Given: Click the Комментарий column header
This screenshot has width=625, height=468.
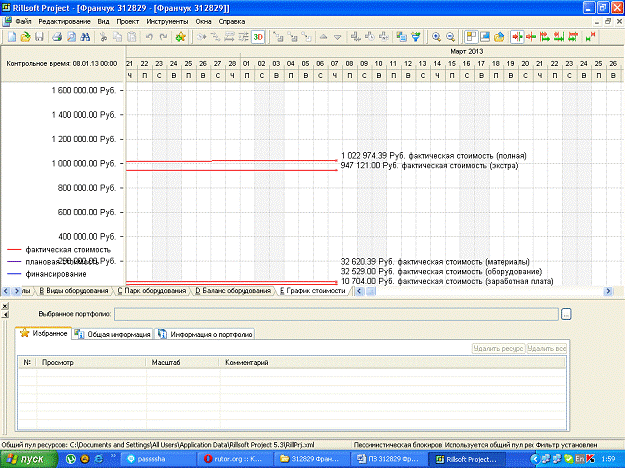Looking at the screenshot, I should point(248,361).
